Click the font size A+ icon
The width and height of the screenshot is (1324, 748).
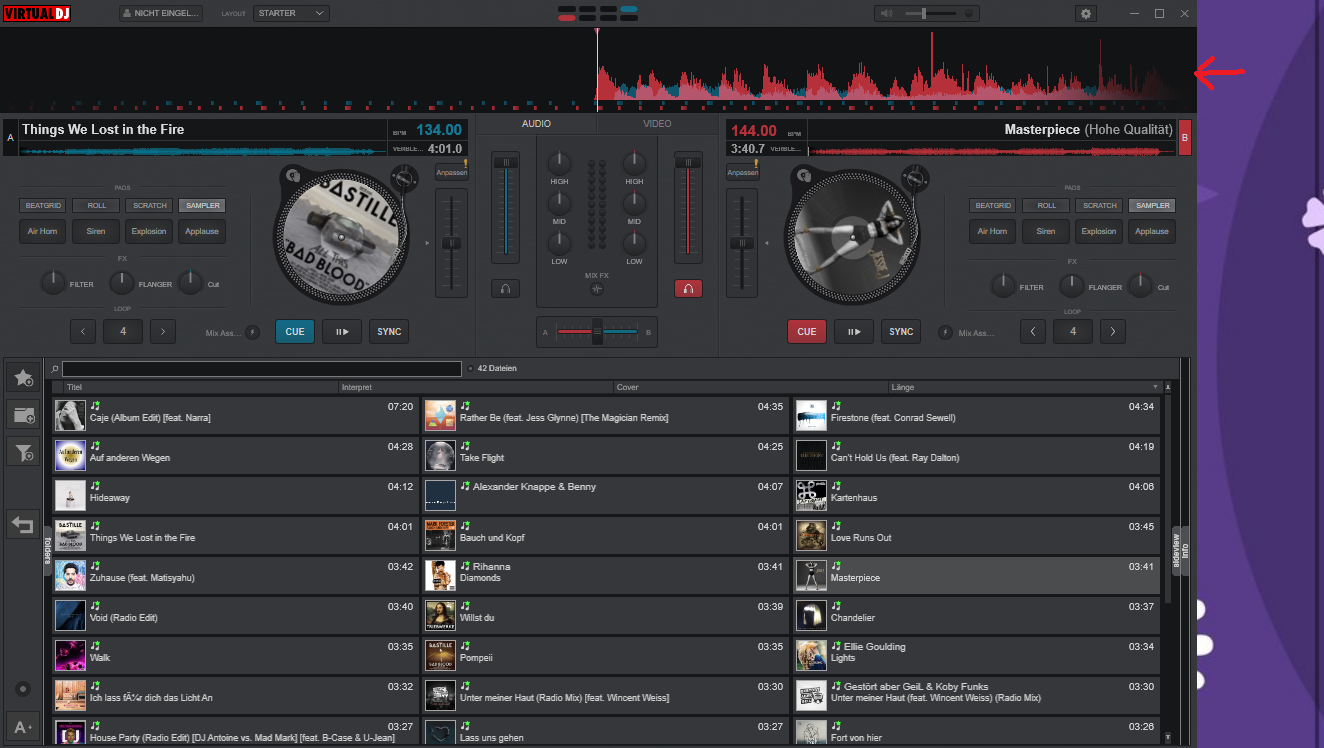tap(24, 726)
